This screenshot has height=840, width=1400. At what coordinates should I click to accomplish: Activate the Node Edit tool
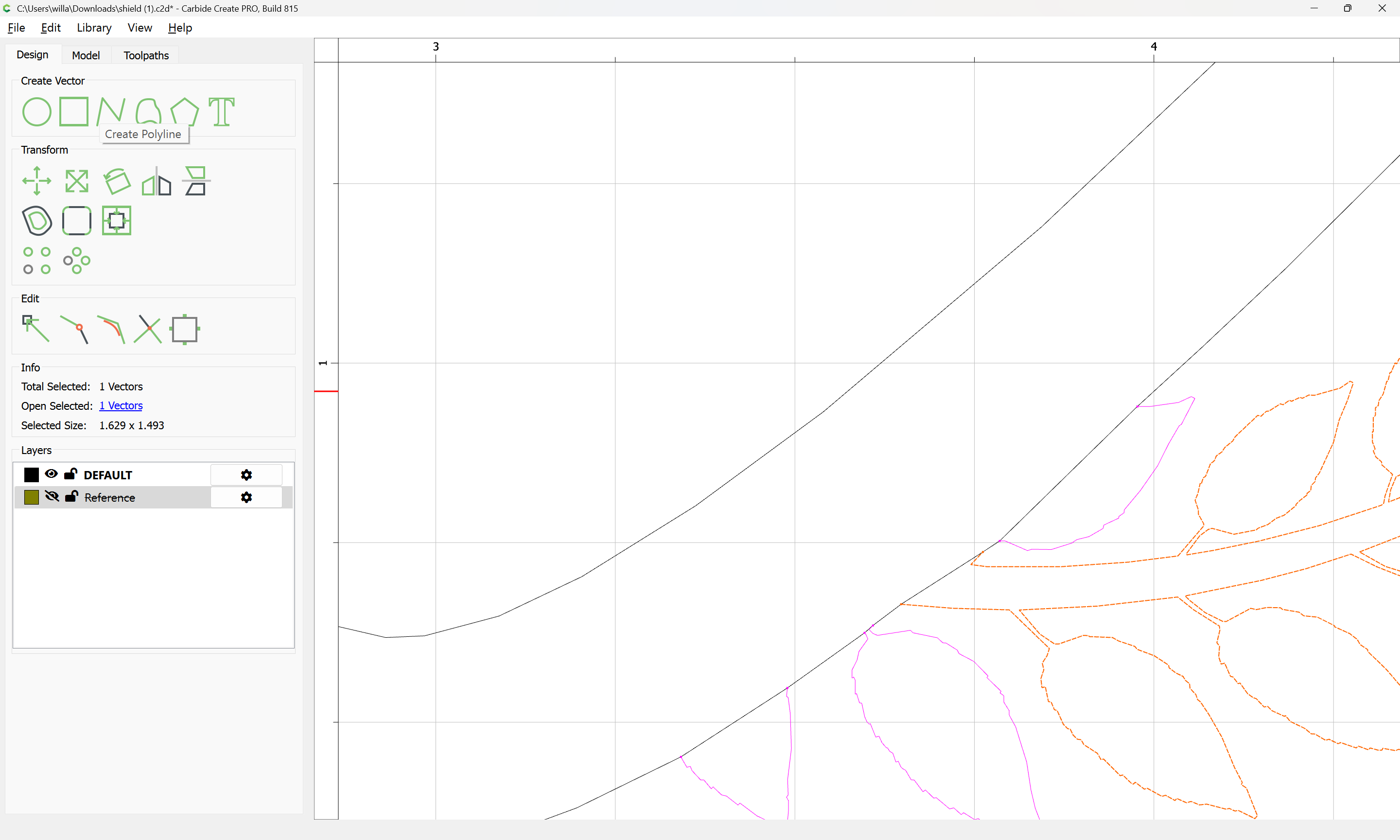point(35,329)
